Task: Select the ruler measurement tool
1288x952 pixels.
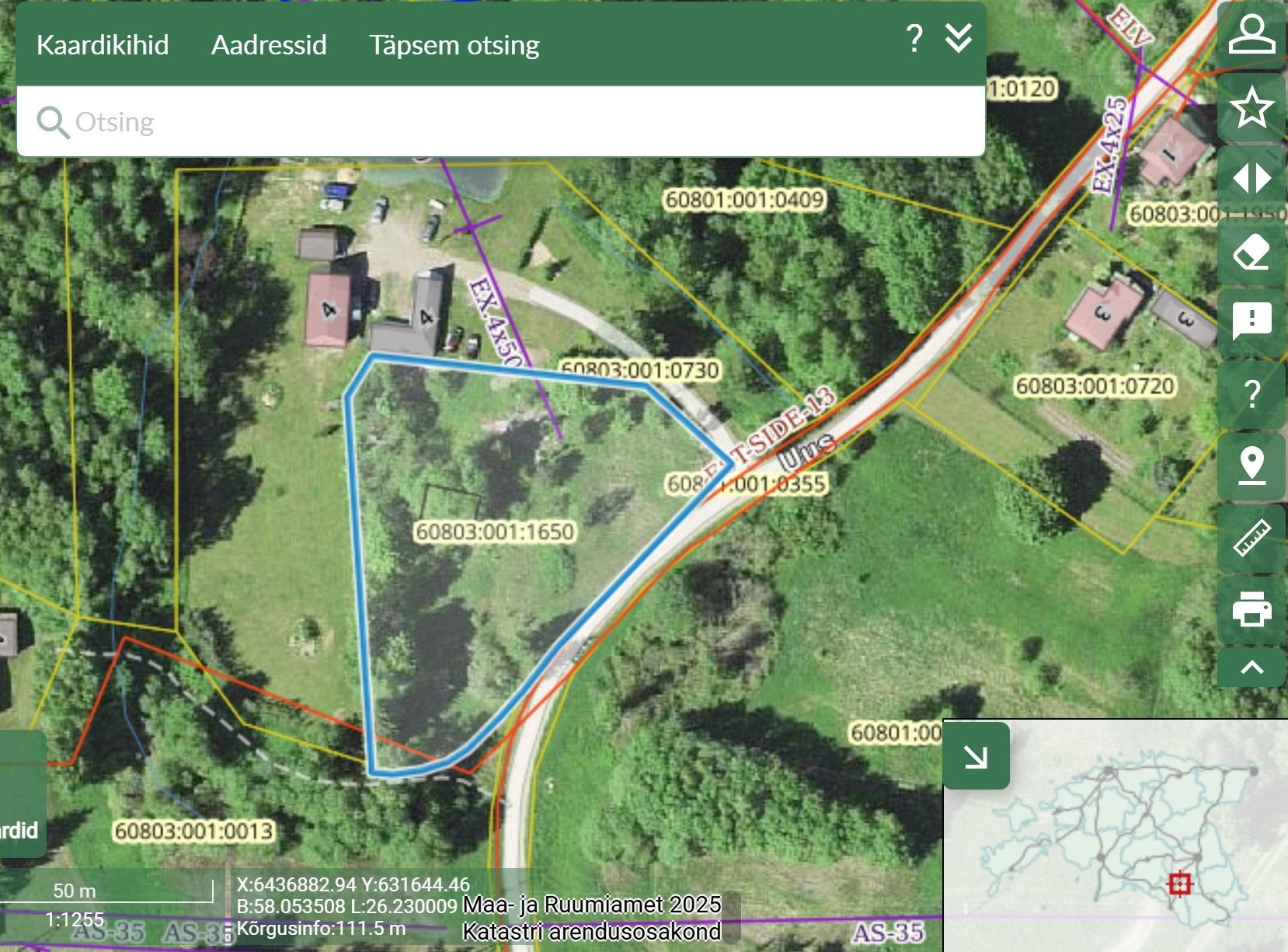Action: 1251,538
